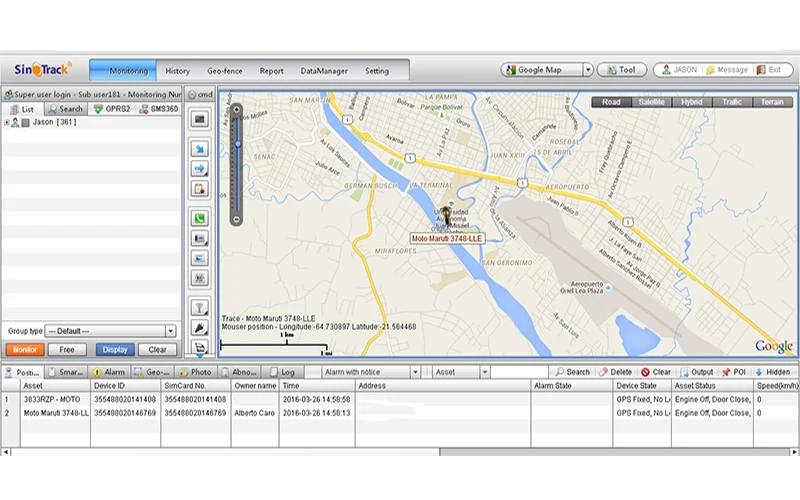Click the orange Monitor button
Screen dimensions: 800x500
click(24, 350)
